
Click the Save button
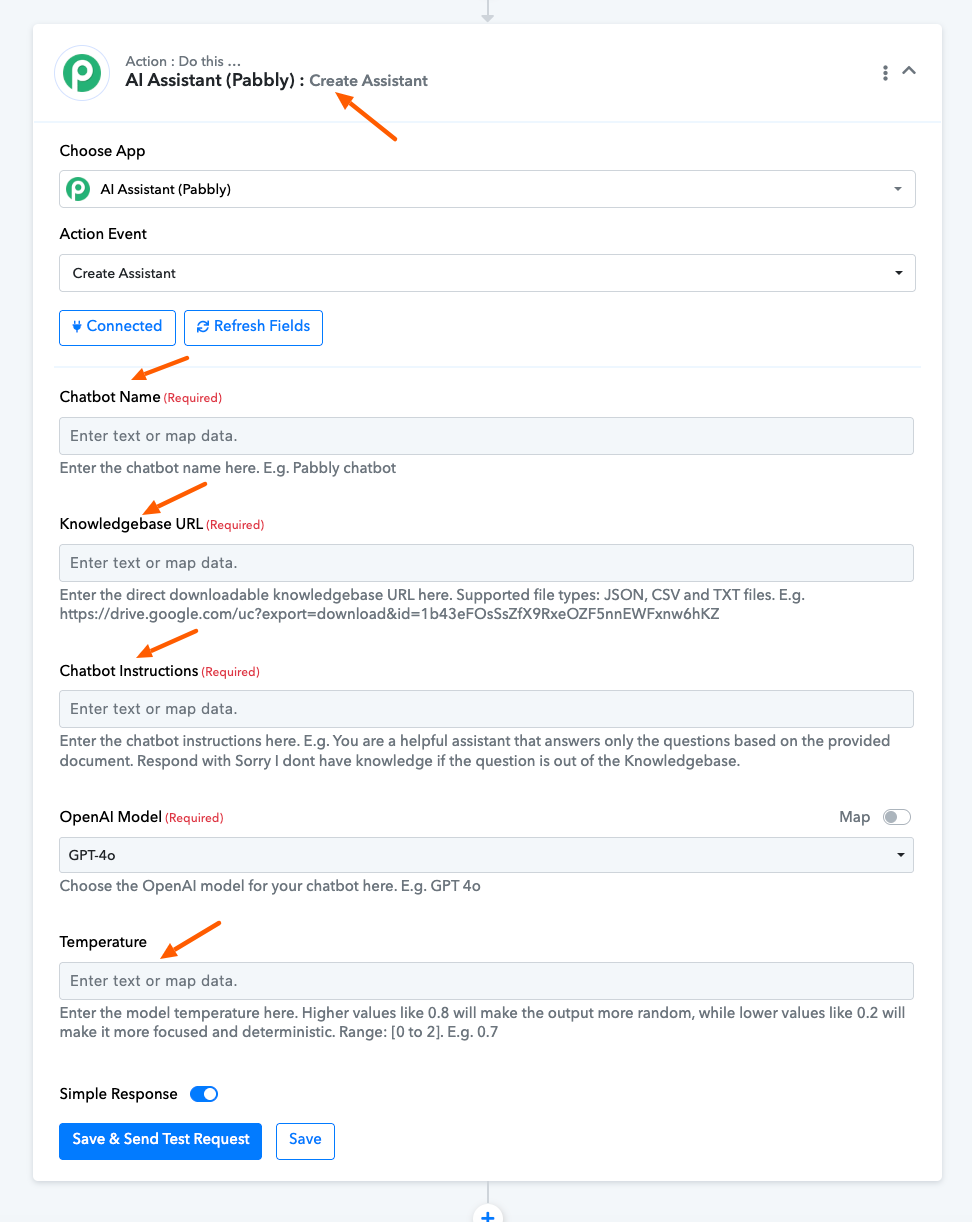(x=305, y=1141)
